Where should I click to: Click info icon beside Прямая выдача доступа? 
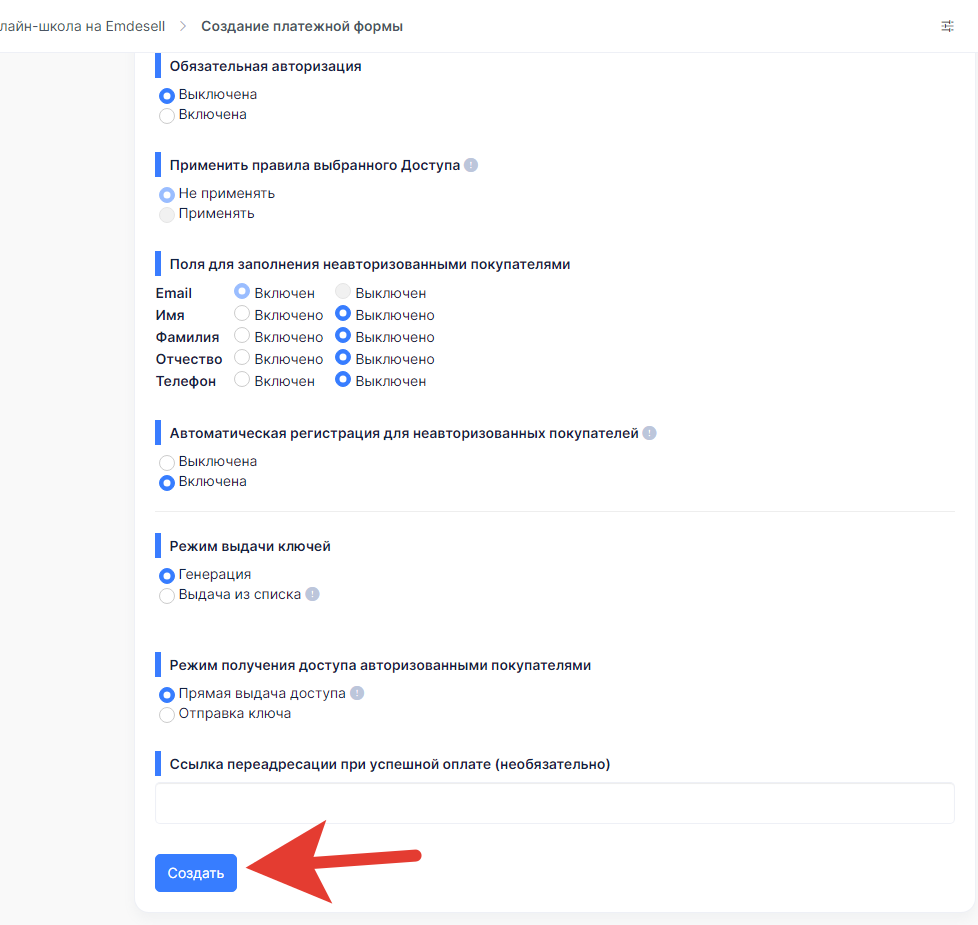[357, 693]
